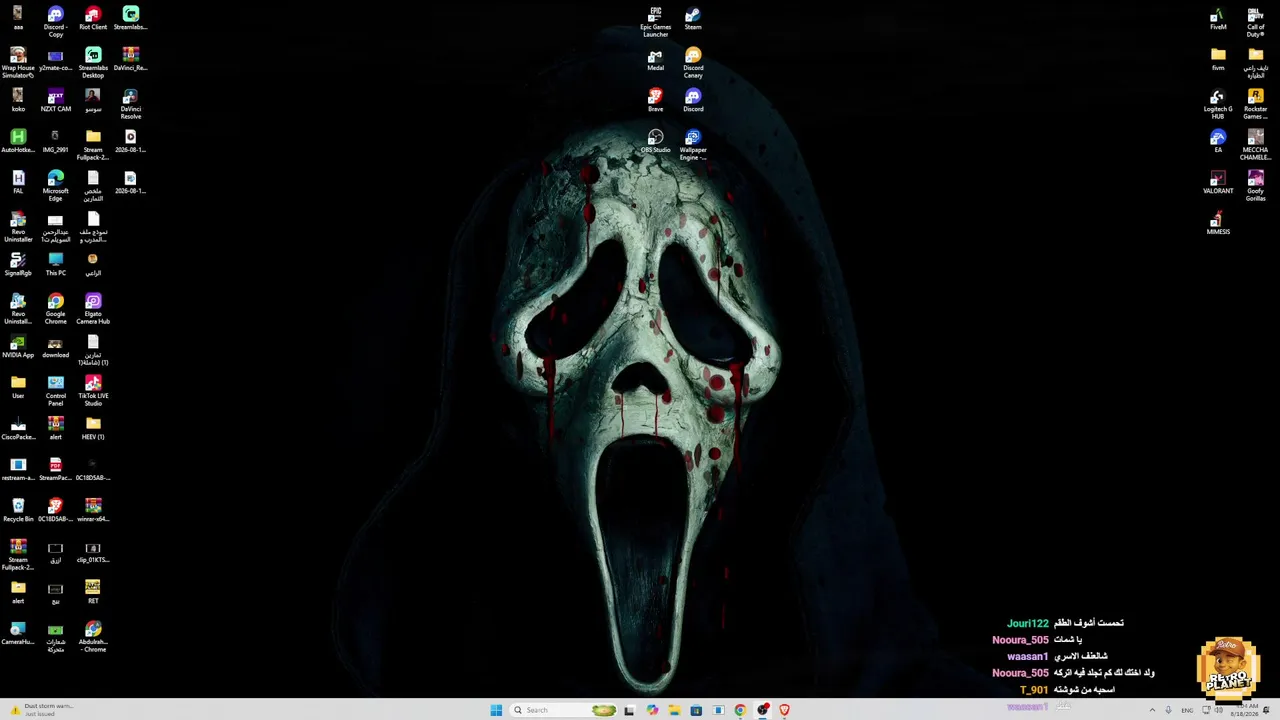Select the IMG_2991 file icon
Image resolution: width=1280 pixels, height=720 pixels.
[x=56, y=141]
